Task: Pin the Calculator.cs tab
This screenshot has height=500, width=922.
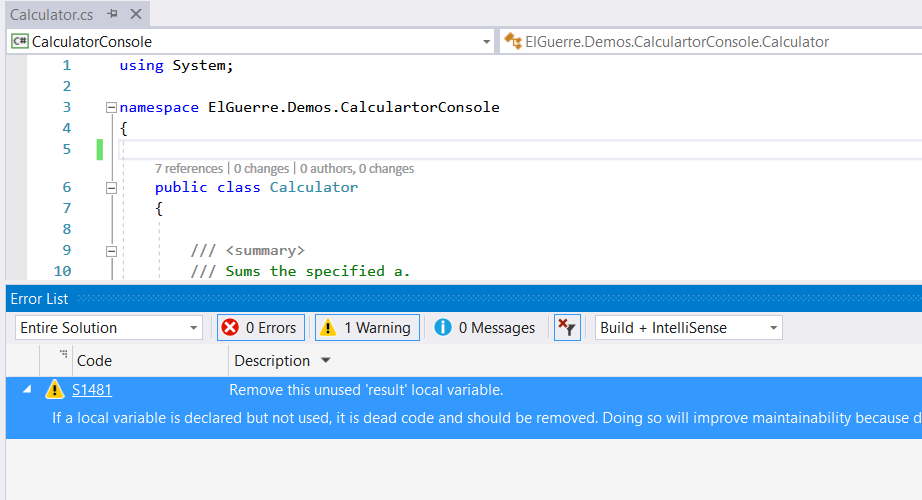Action: (112, 15)
